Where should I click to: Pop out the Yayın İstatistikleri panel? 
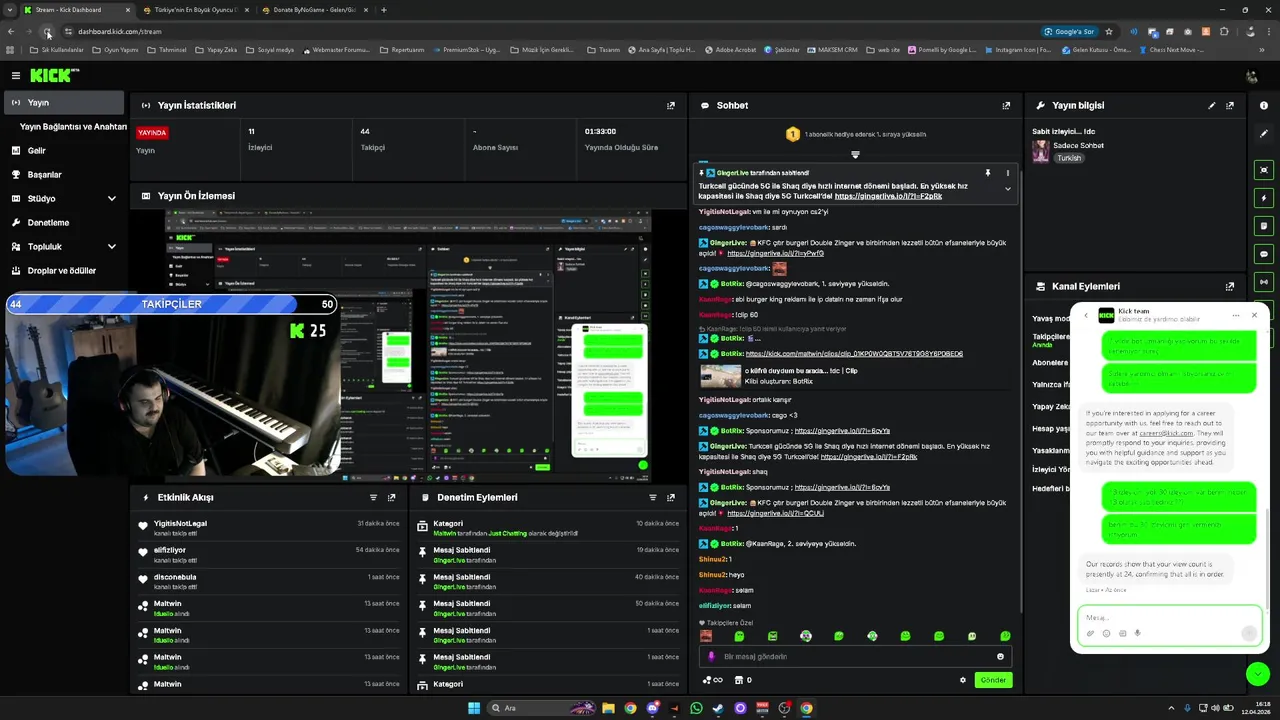(671, 105)
